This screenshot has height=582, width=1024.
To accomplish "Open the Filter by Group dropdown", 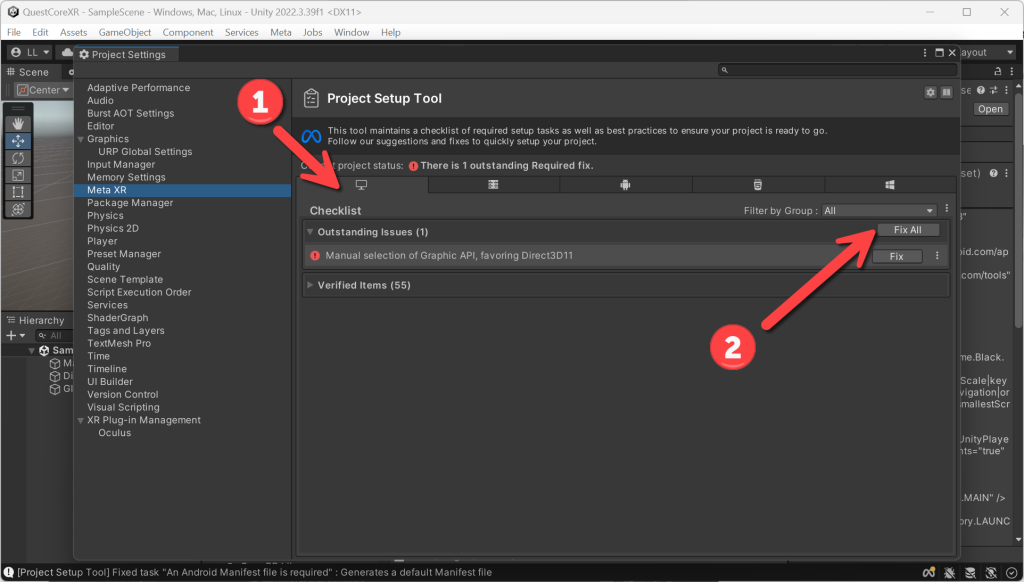I will (x=878, y=210).
